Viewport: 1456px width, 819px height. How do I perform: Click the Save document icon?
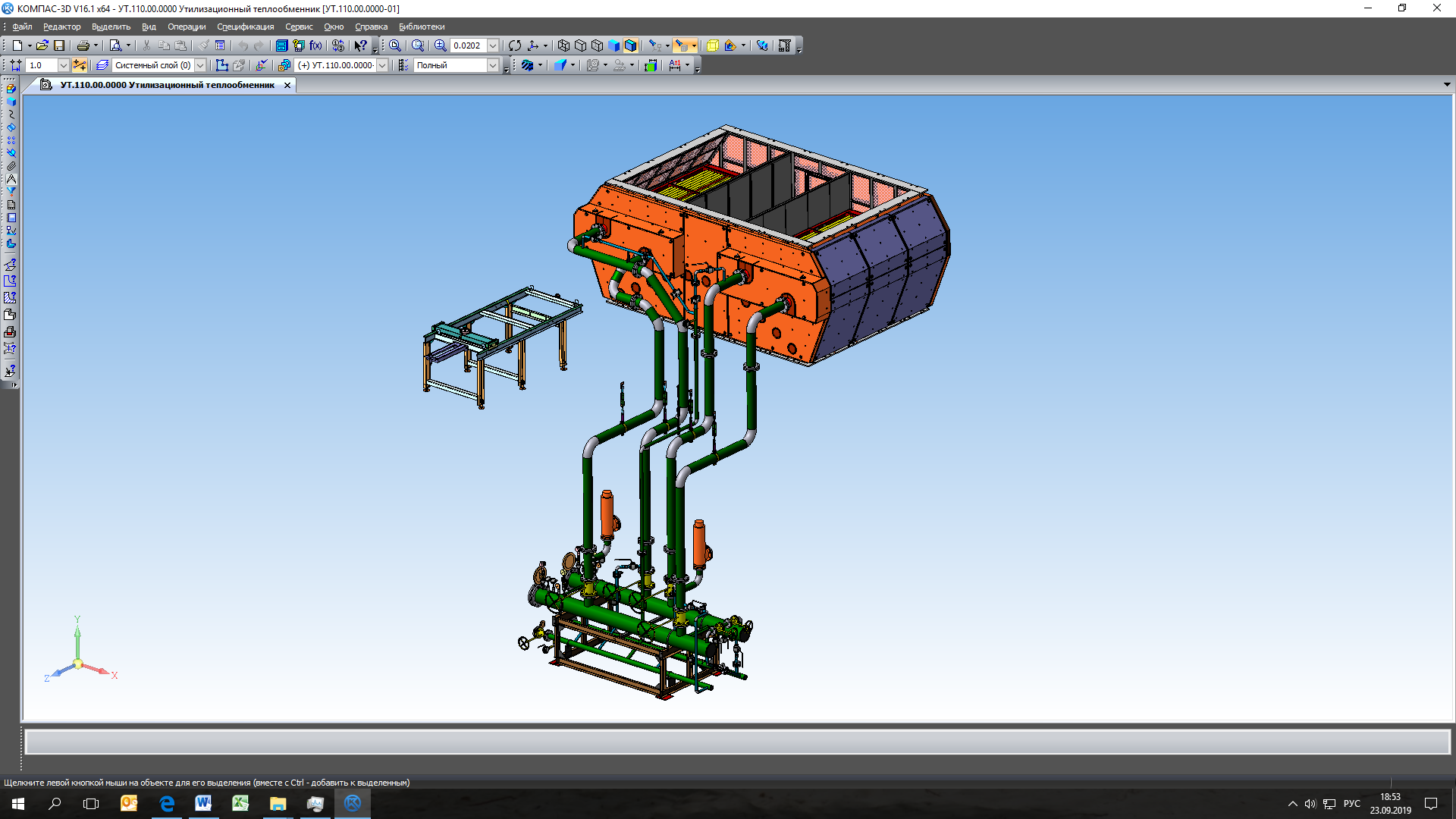(59, 45)
